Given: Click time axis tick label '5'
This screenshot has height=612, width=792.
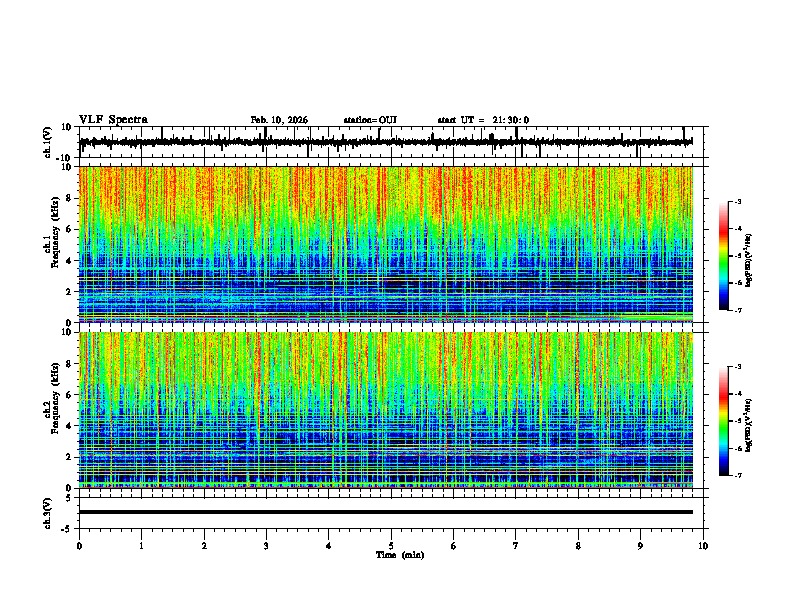Looking at the screenshot, I should pos(391,546).
